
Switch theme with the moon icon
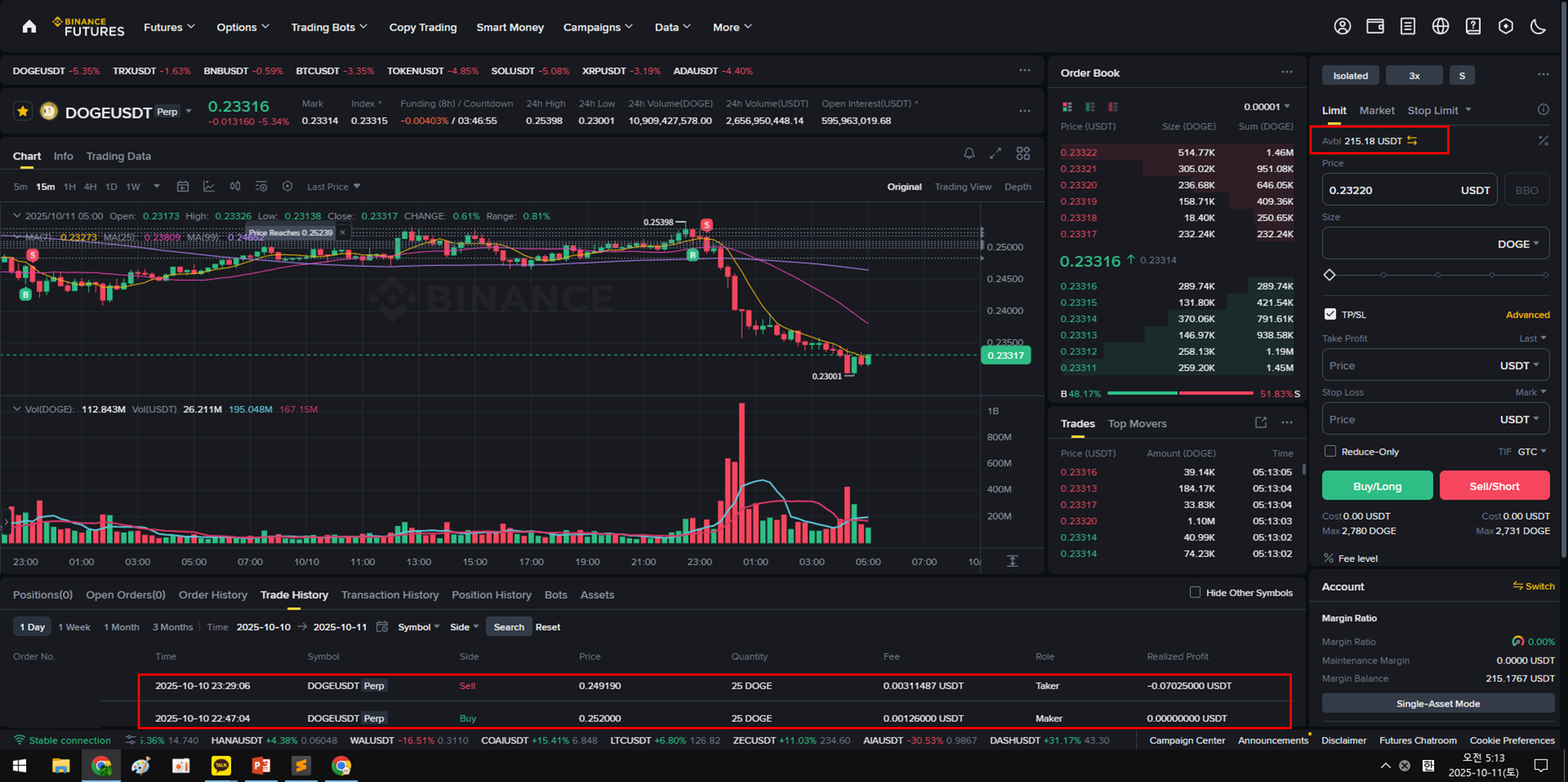[x=1538, y=27]
